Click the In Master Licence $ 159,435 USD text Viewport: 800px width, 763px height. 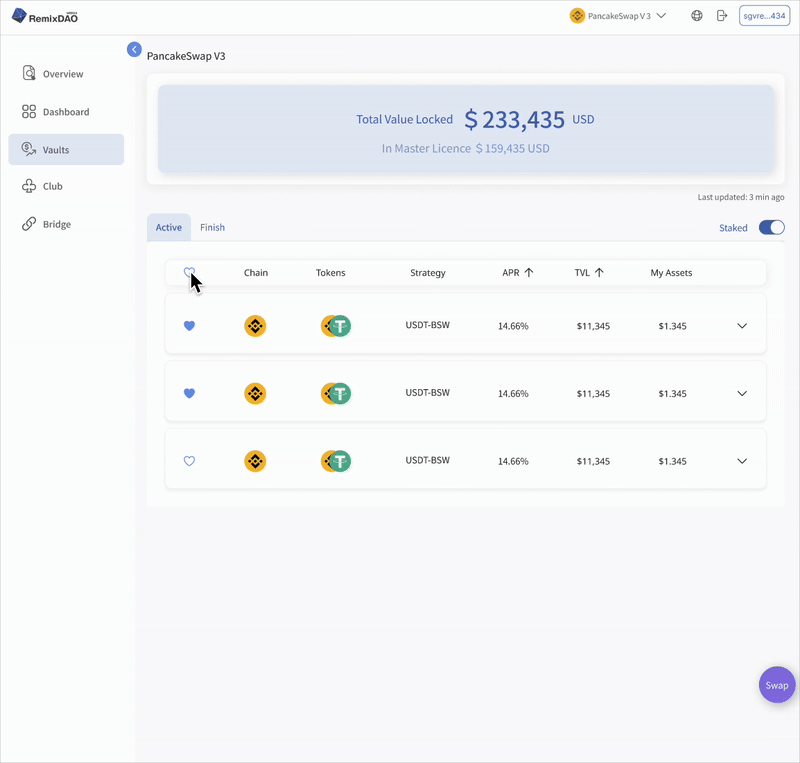pos(466,149)
